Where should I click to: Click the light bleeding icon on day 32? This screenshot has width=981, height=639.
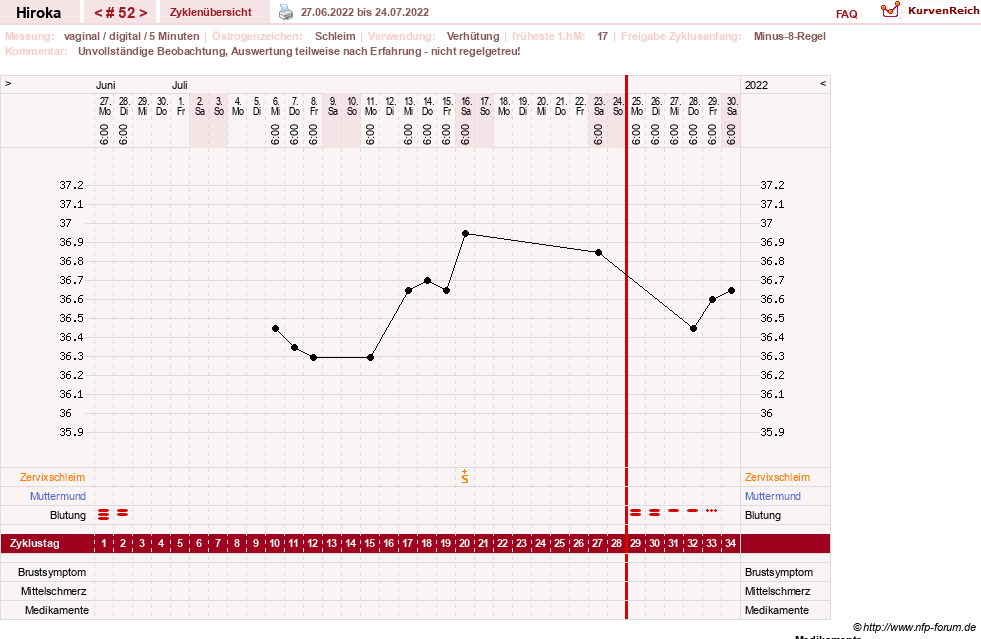click(x=693, y=511)
